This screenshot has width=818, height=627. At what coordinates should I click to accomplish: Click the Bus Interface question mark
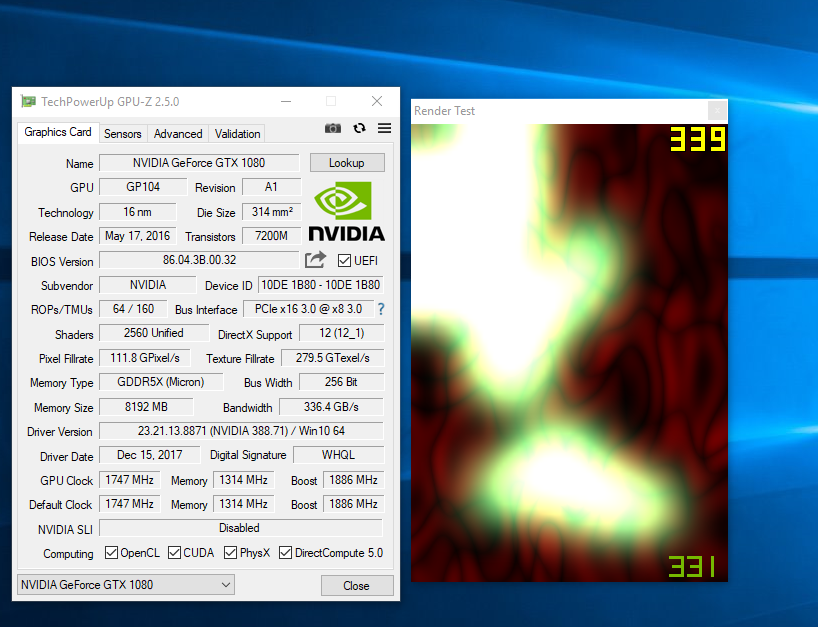tap(381, 309)
